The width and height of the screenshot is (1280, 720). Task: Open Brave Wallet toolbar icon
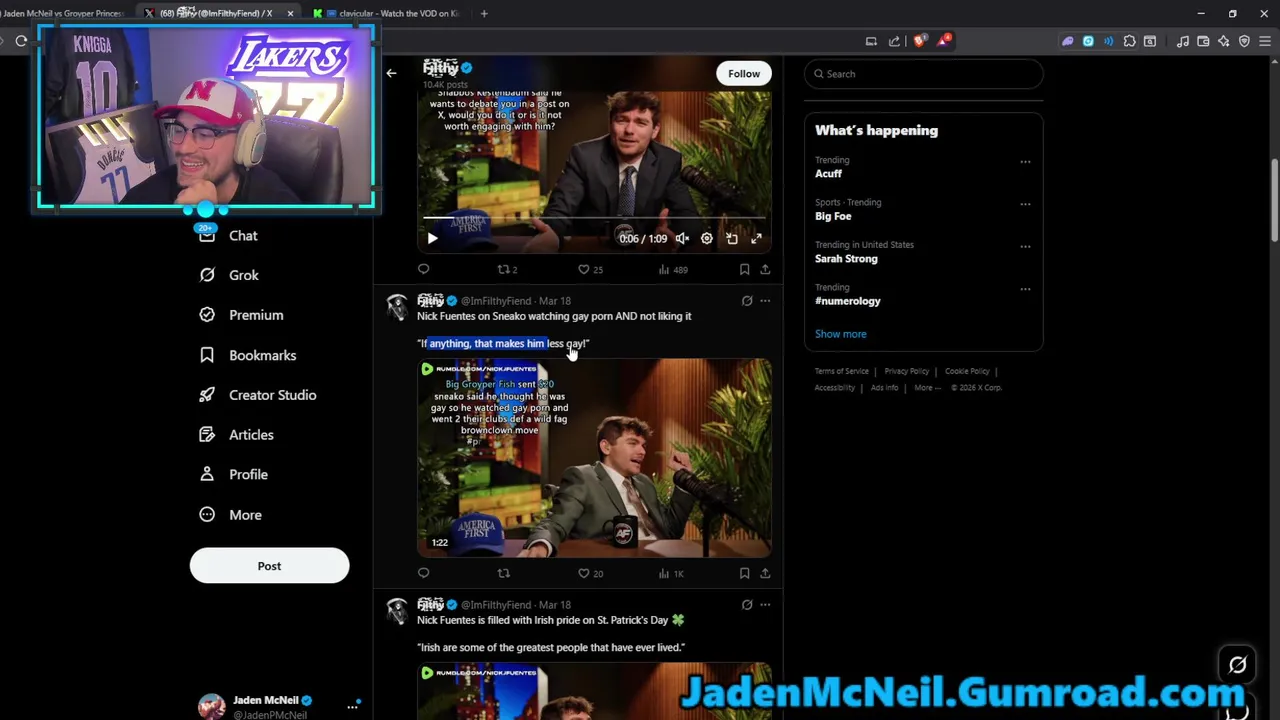pos(1203,41)
